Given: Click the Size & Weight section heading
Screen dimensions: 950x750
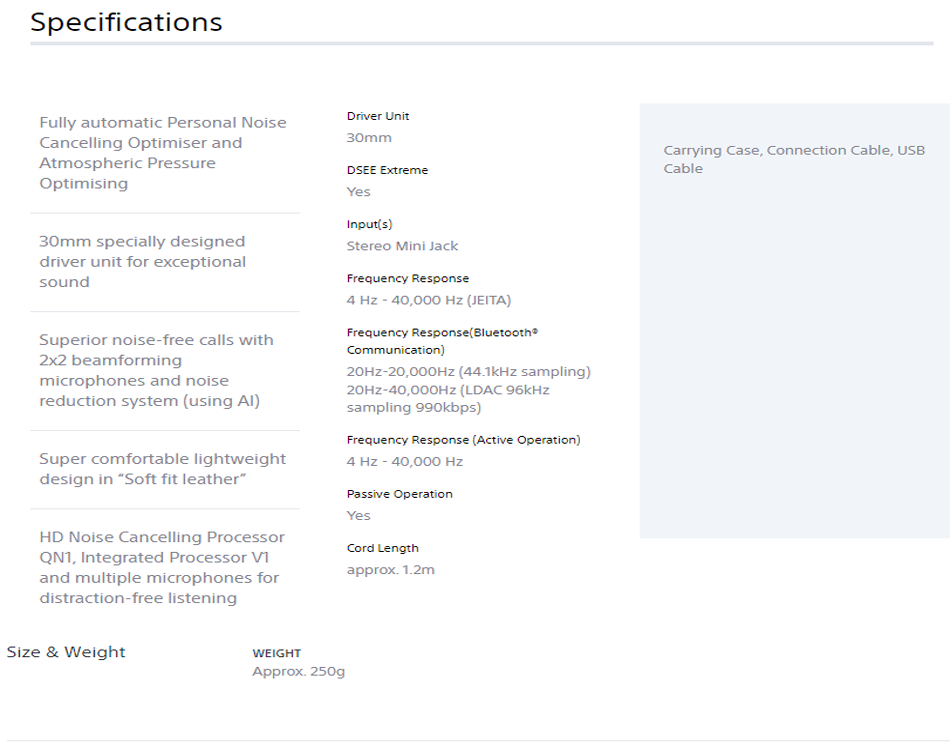Looking at the screenshot, I should (66, 652).
